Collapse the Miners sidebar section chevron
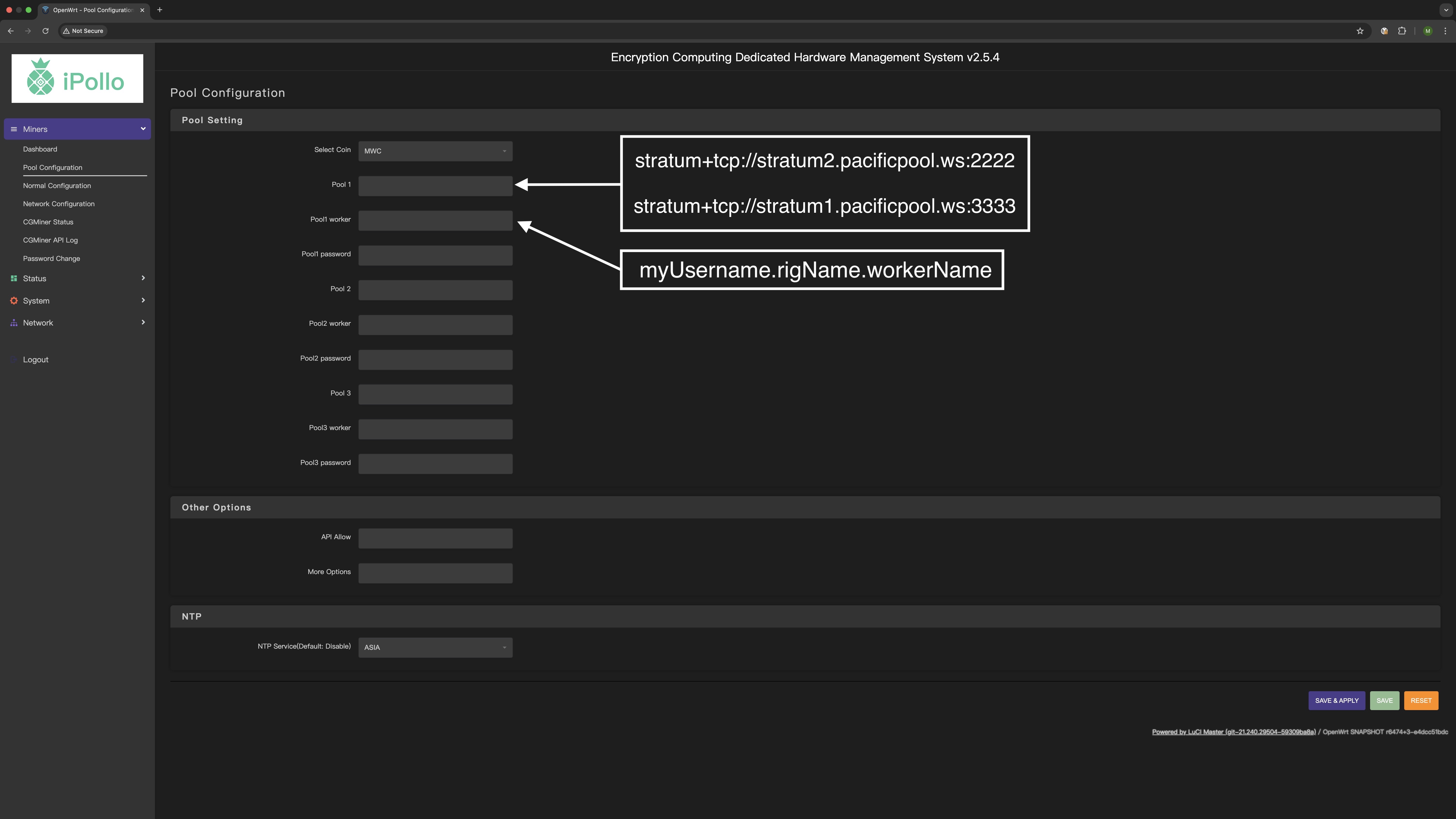1456x819 pixels. coord(143,129)
